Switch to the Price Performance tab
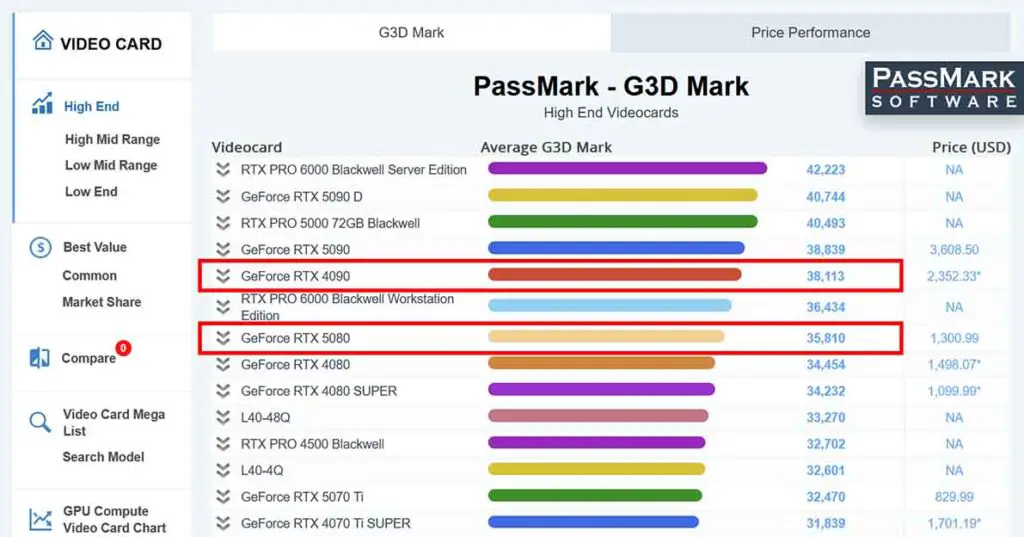 point(810,32)
